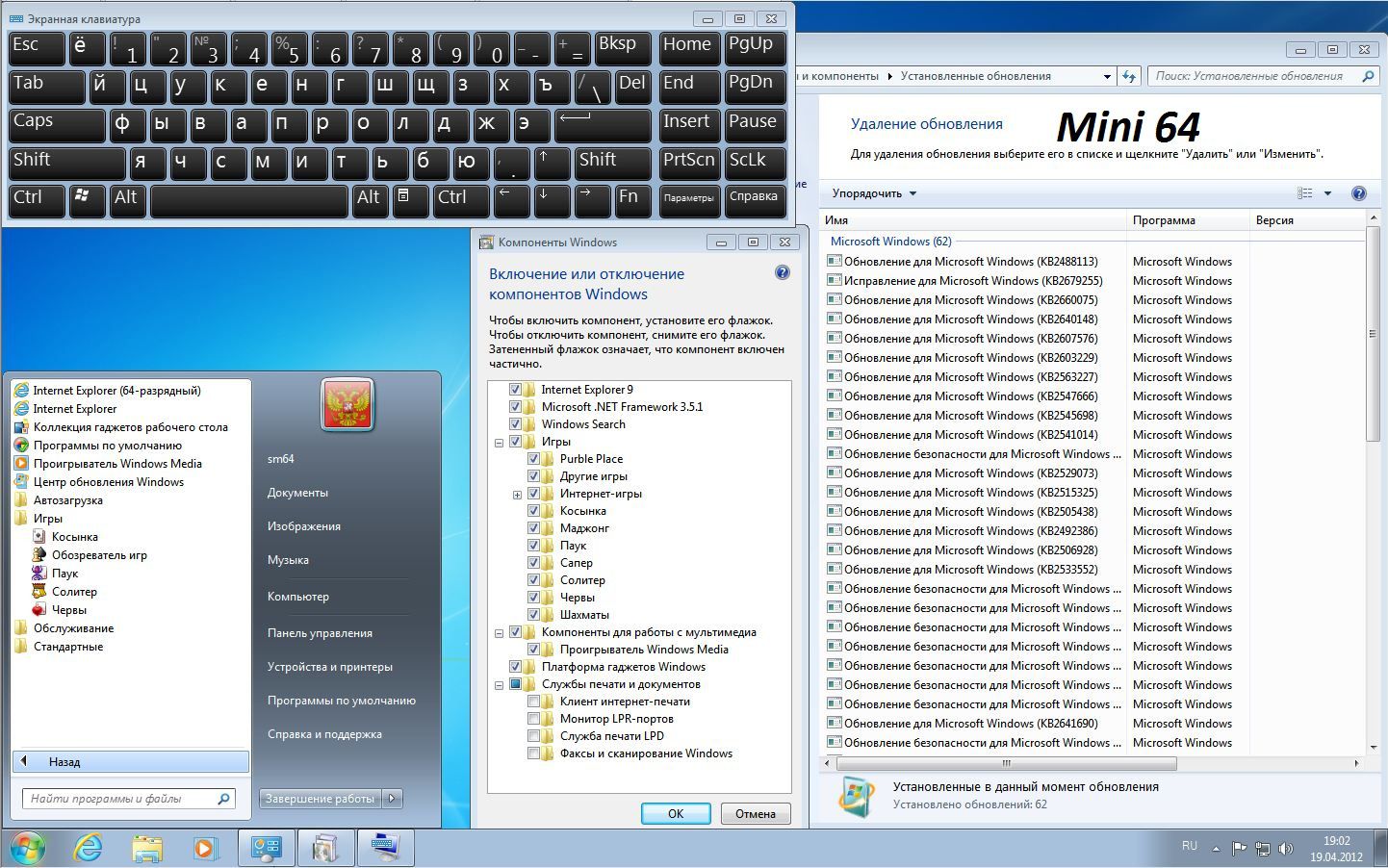Collapse Компоненты для работы с мультимедиа node
Screen dimensions: 1388x868
pos(499,633)
